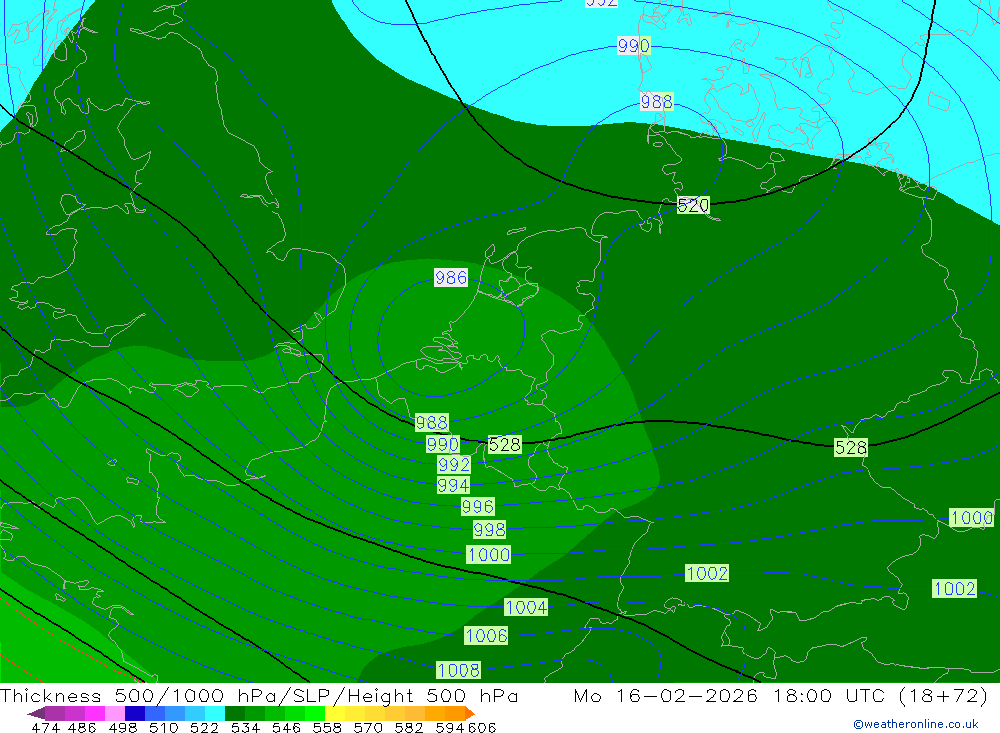Click the 520 height contour label
The image size is (1000, 733).
tap(693, 205)
